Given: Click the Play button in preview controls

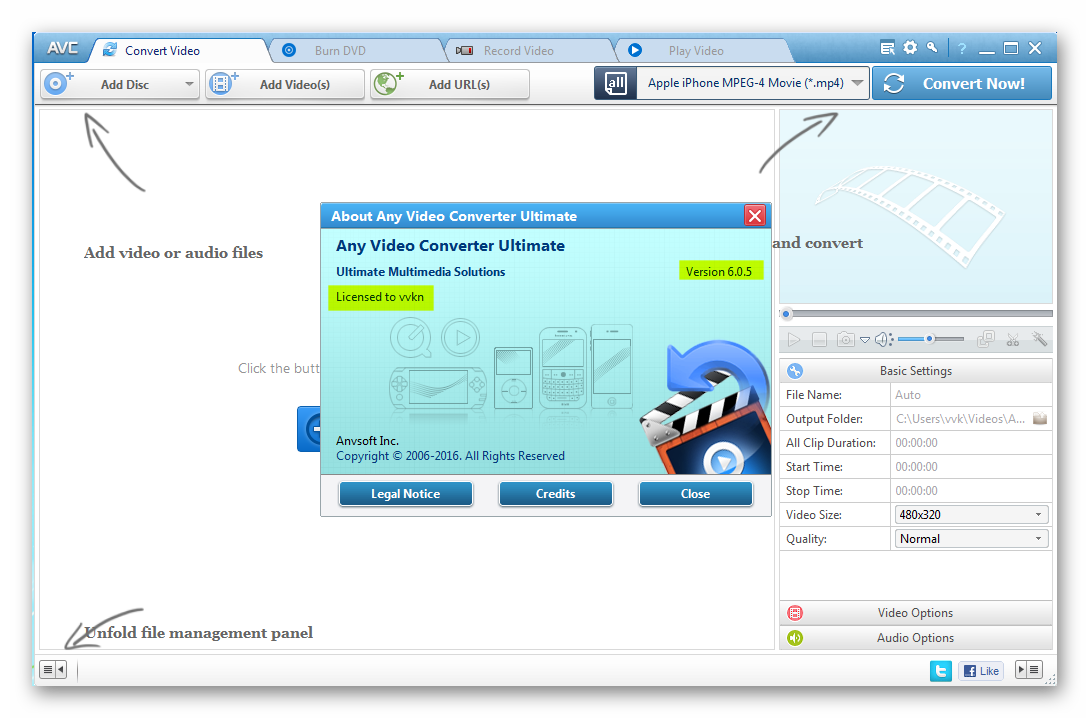Looking at the screenshot, I should (x=794, y=340).
